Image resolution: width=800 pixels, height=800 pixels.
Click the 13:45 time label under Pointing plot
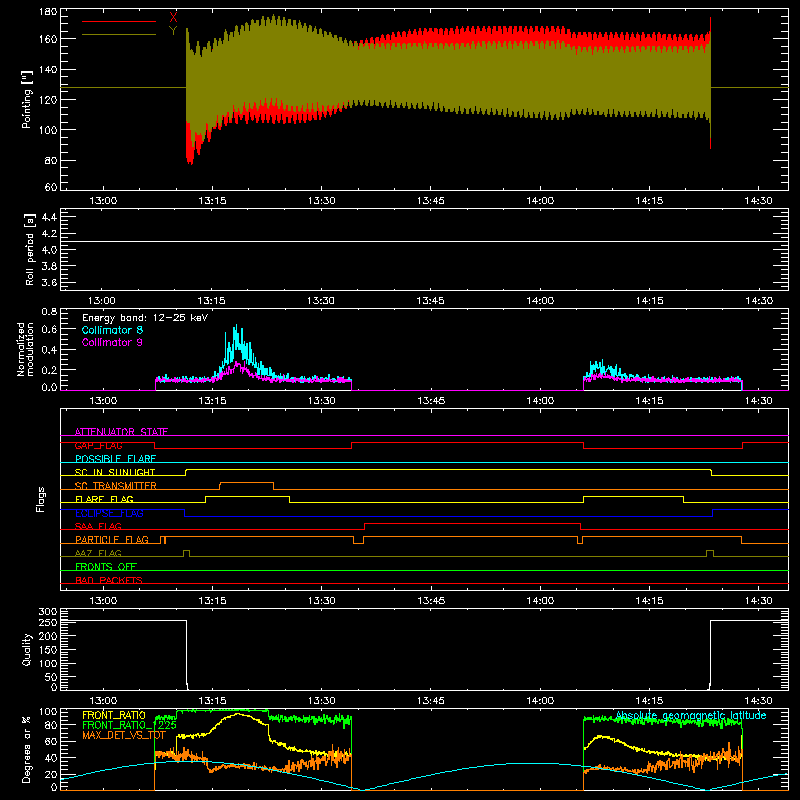click(431, 201)
